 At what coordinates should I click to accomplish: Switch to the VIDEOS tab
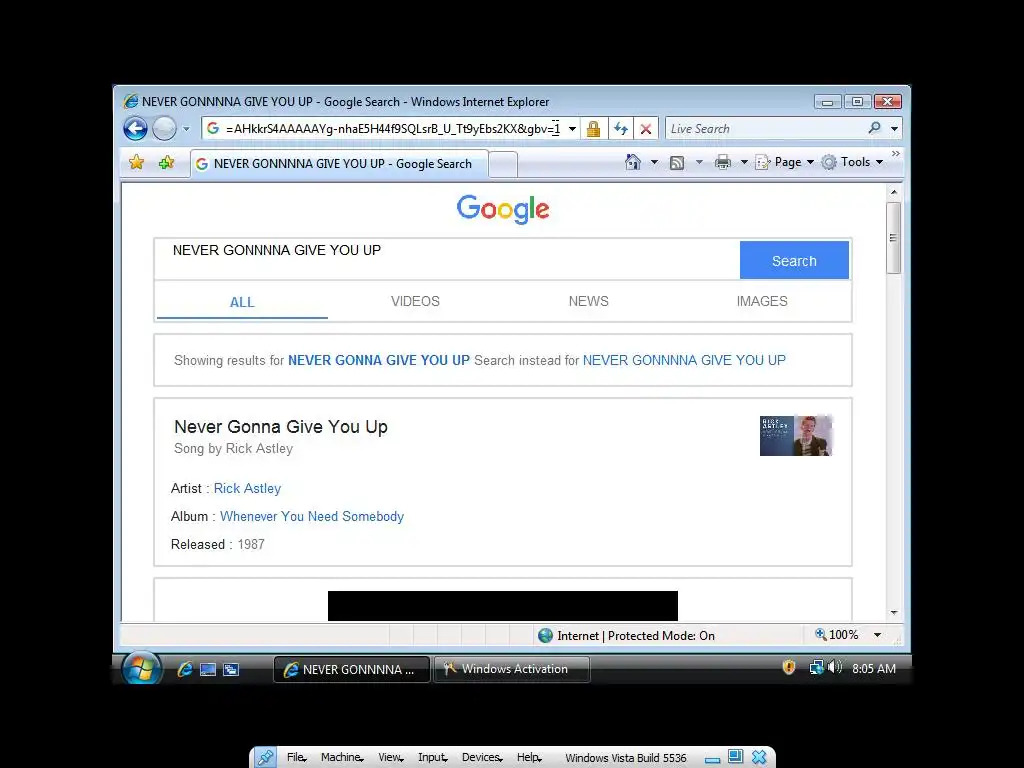(x=415, y=301)
